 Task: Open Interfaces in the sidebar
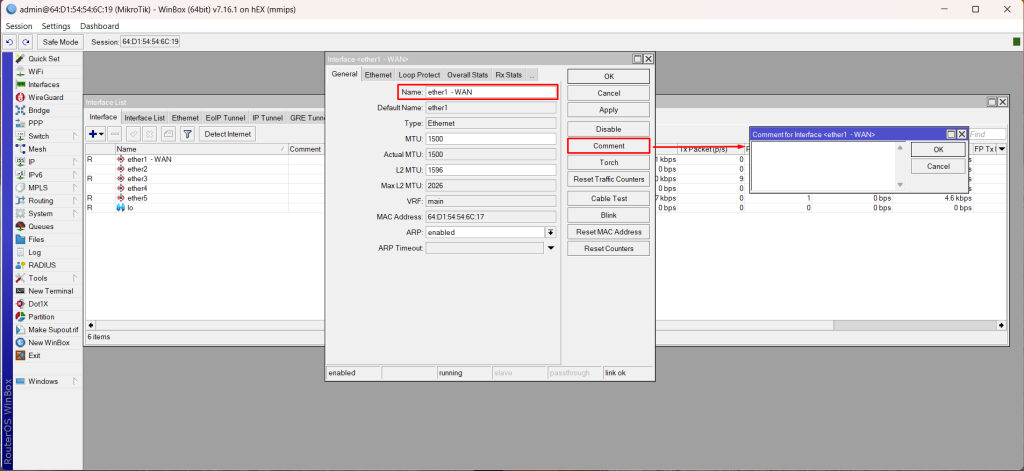(x=44, y=85)
